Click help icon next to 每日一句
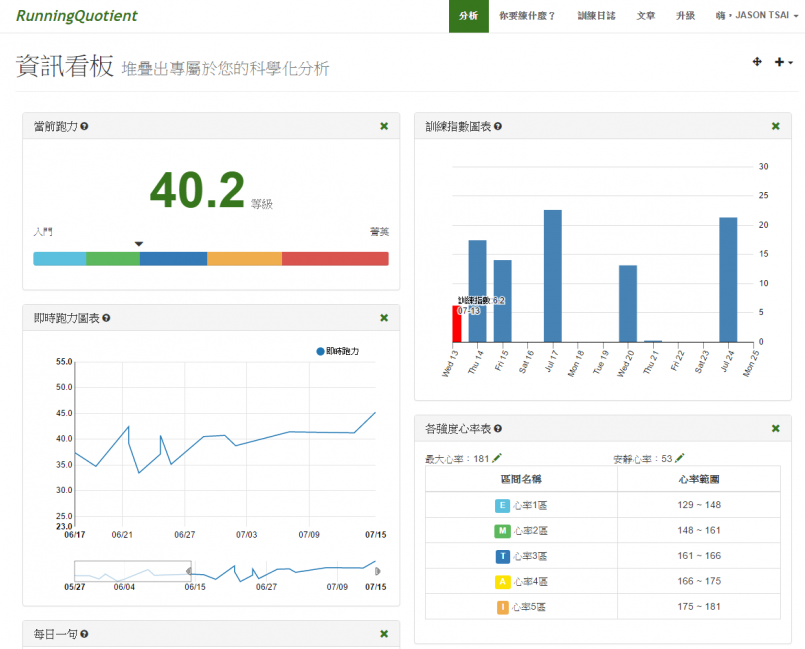Image resolution: width=805 pixels, height=649 pixels. 84,634
